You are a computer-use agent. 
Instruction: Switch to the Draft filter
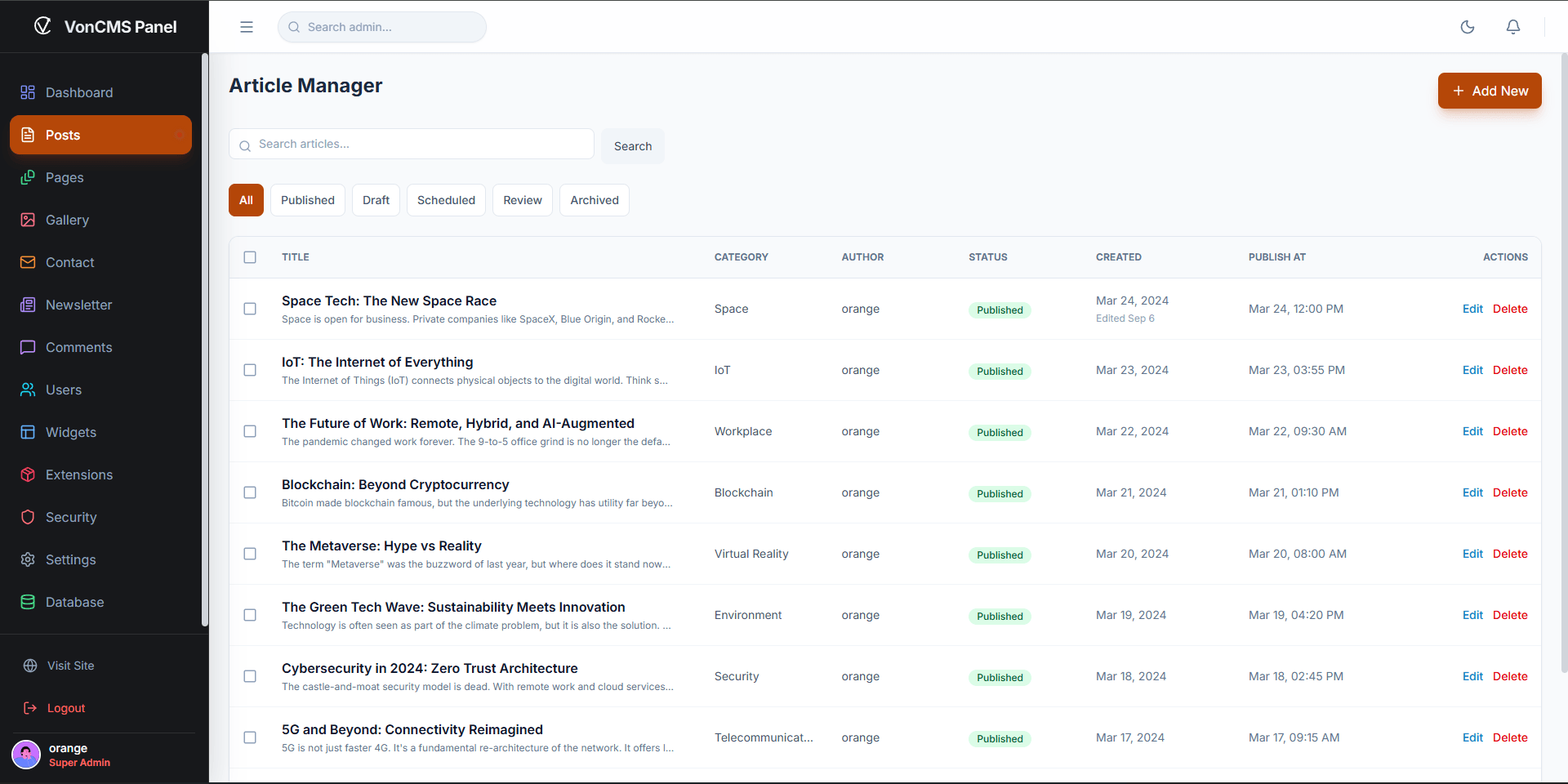click(x=376, y=200)
